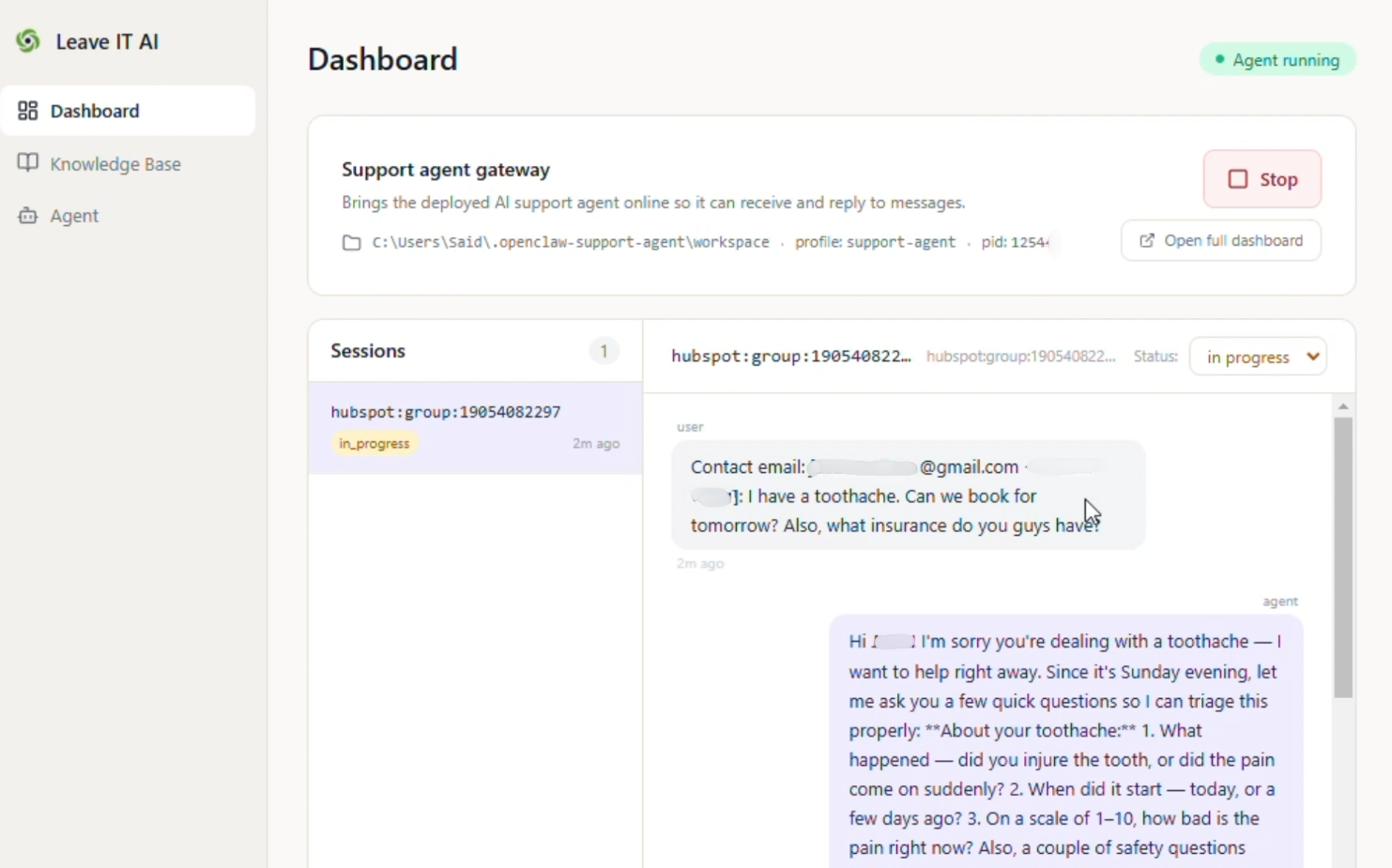Viewport: 1392px width, 868px height.
Task: Click the square stop icon
Action: 1238,179
